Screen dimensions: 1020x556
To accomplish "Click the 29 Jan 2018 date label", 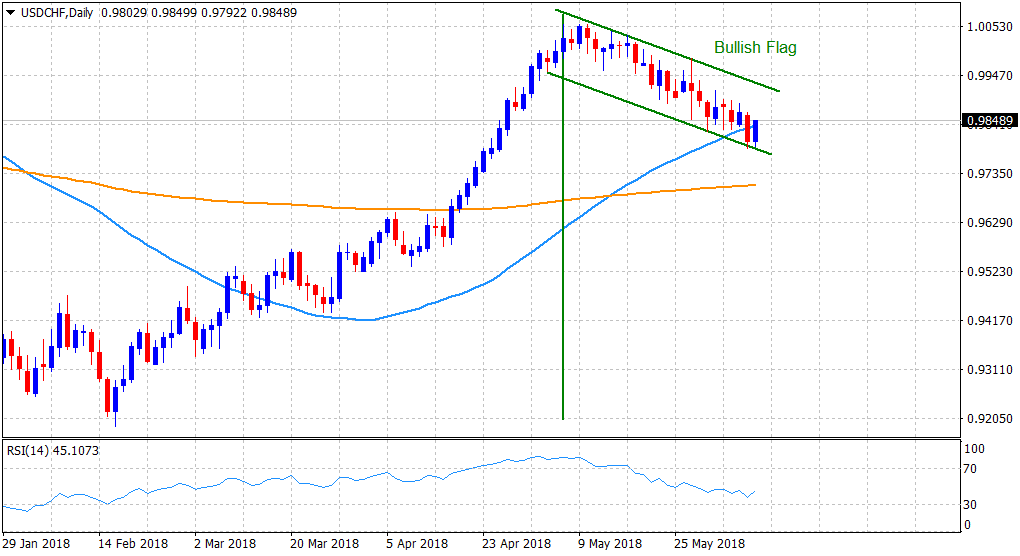I will coord(36,544).
